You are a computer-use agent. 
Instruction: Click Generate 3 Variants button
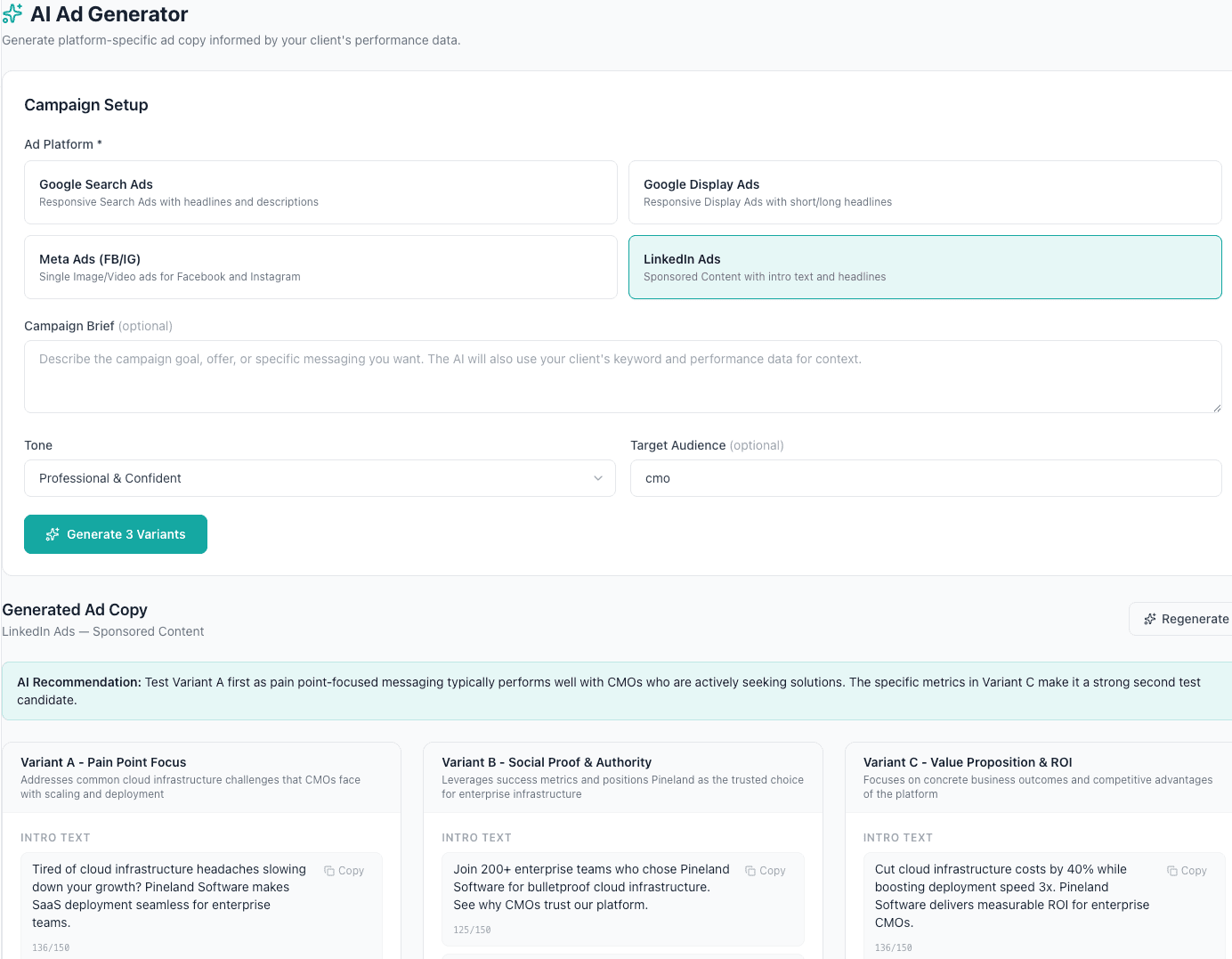click(x=116, y=534)
